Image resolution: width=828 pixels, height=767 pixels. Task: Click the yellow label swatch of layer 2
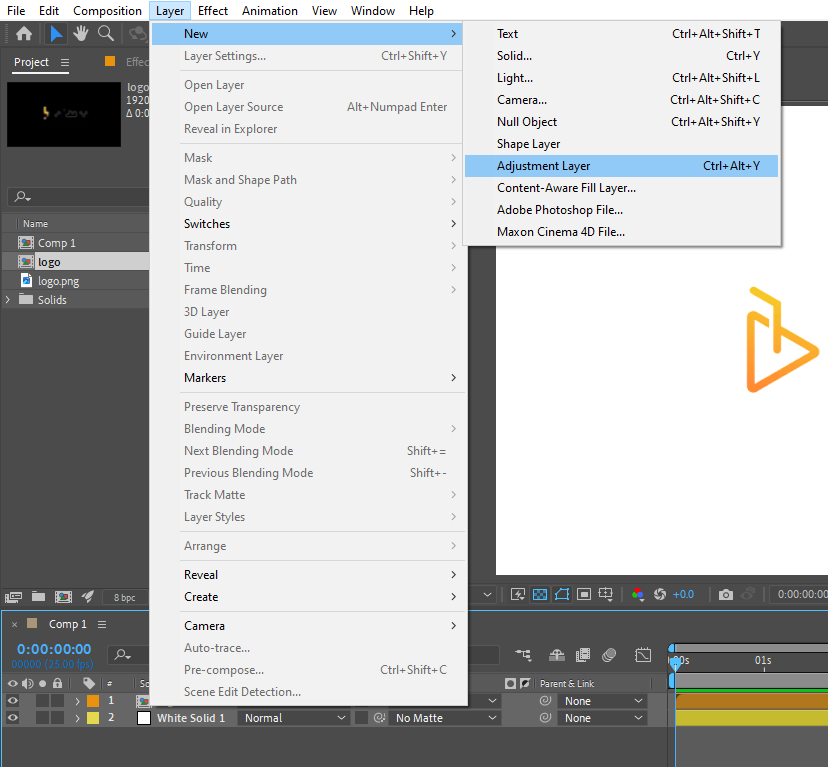93,718
